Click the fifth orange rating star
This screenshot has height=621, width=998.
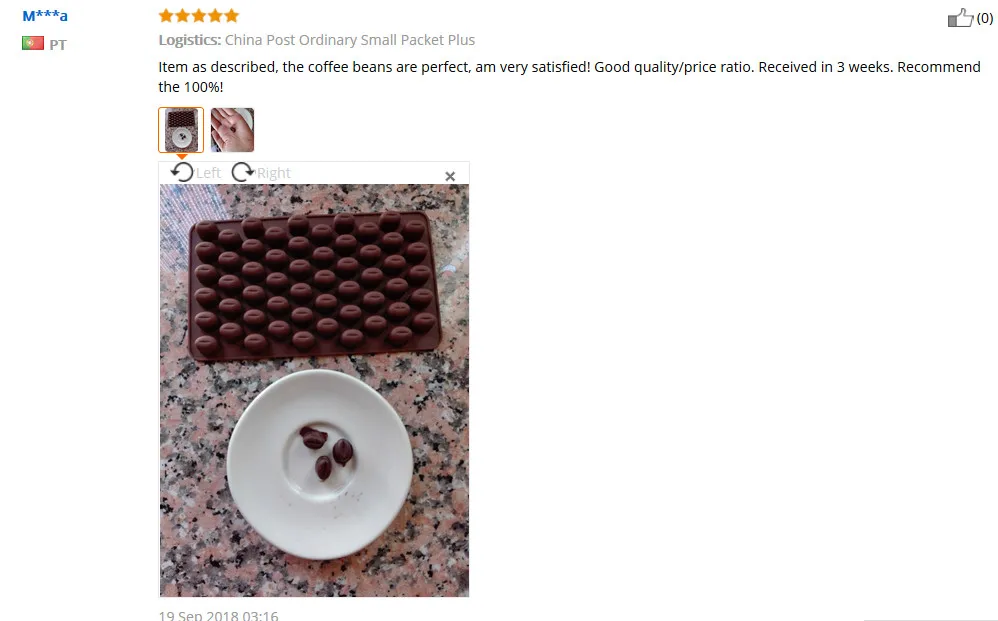pos(232,15)
